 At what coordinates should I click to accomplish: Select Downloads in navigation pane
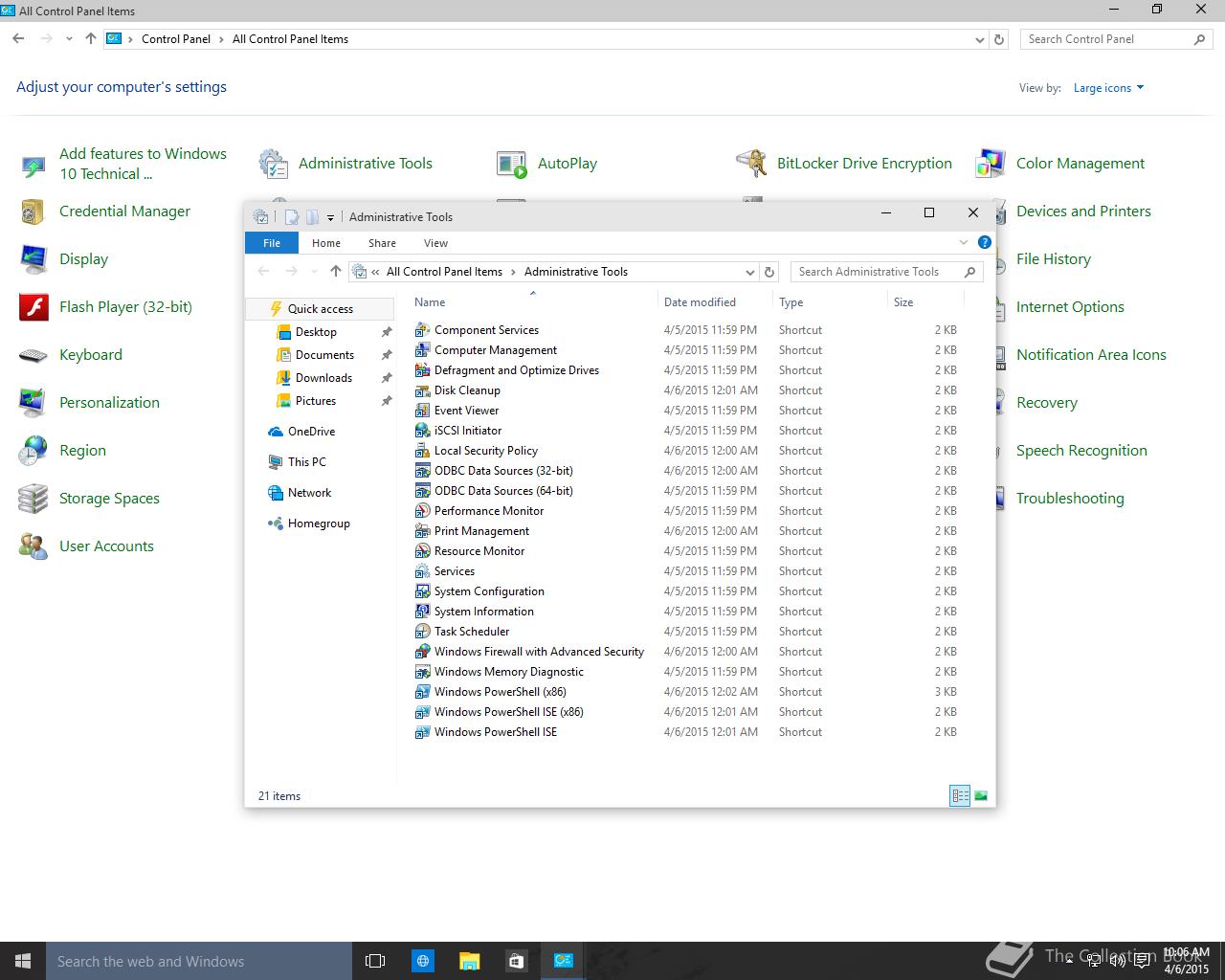[323, 378]
